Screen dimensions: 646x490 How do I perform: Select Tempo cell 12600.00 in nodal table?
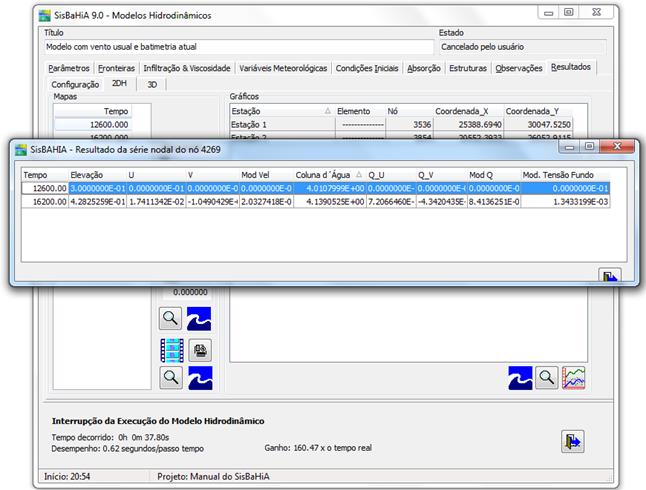click(45, 188)
